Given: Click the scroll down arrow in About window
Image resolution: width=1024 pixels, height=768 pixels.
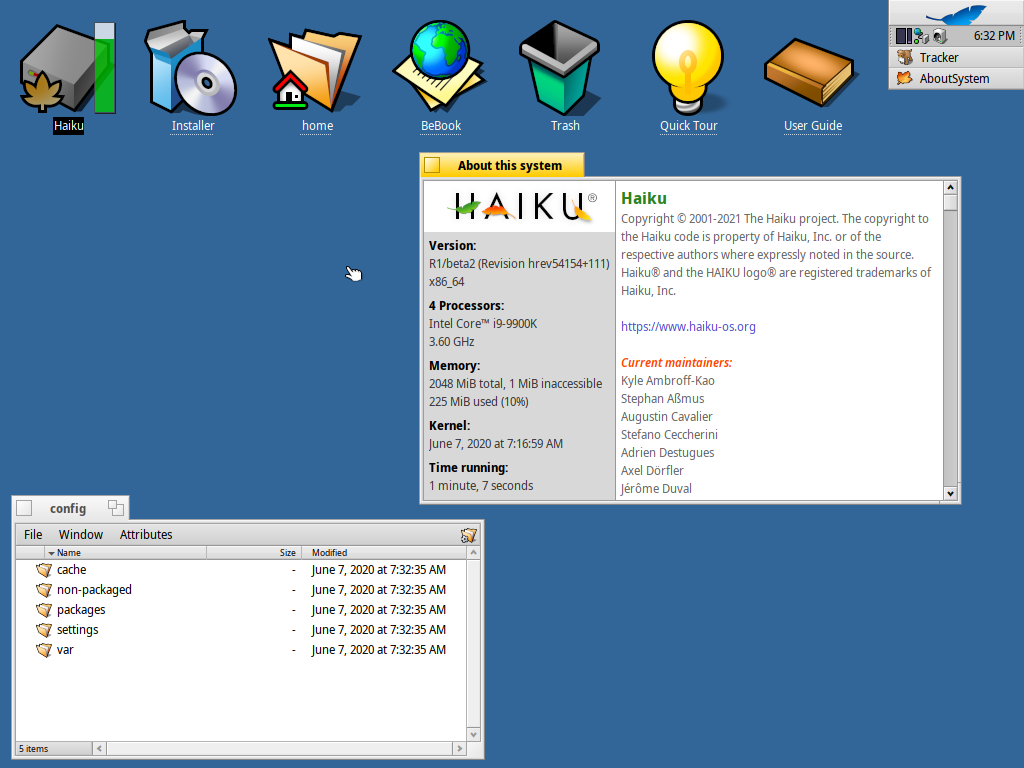Looking at the screenshot, I should point(950,494).
